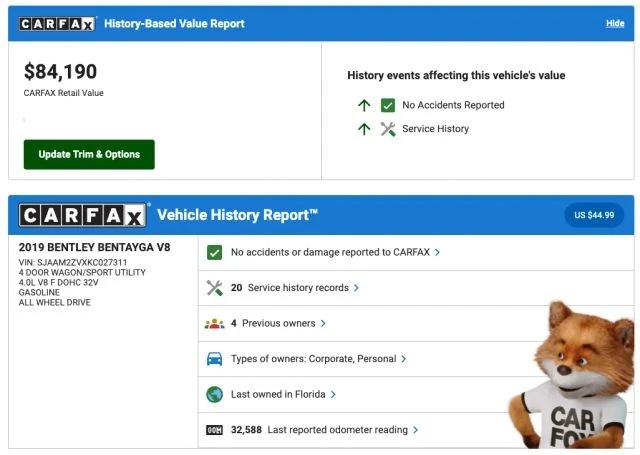Image resolution: width=640 pixels, height=455 pixels.
Task: Click wrench icon beside 20 Service history records
Action: point(214,288)
